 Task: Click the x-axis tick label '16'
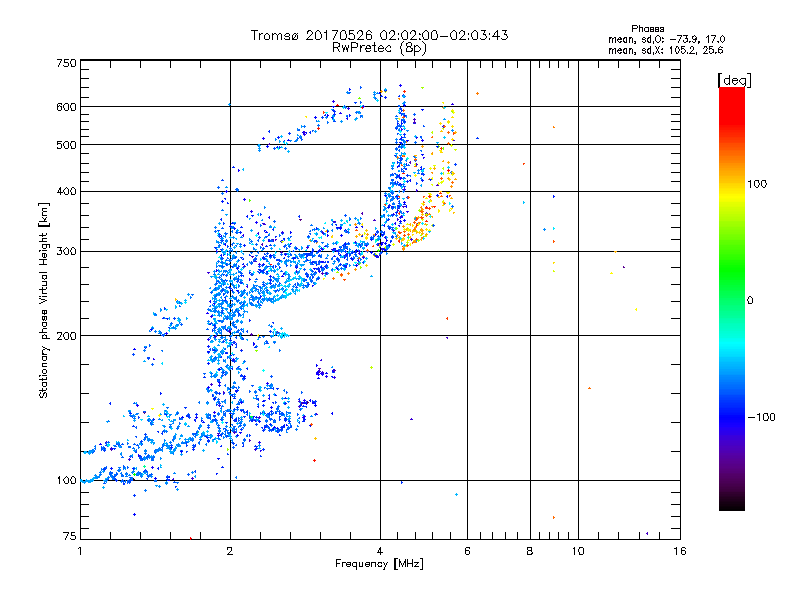coord(680,551)
